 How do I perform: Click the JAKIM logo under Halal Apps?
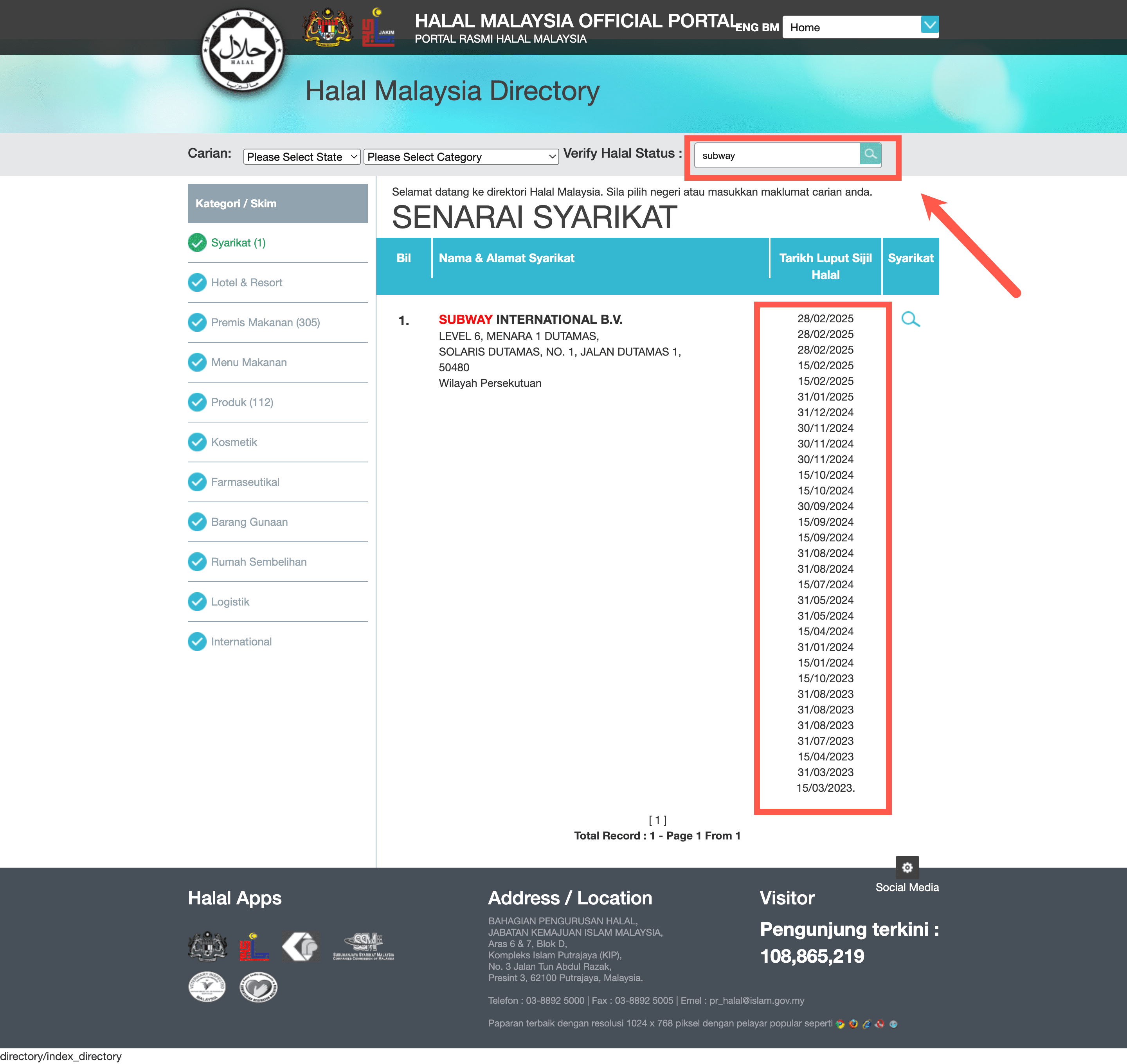[254, 946]
